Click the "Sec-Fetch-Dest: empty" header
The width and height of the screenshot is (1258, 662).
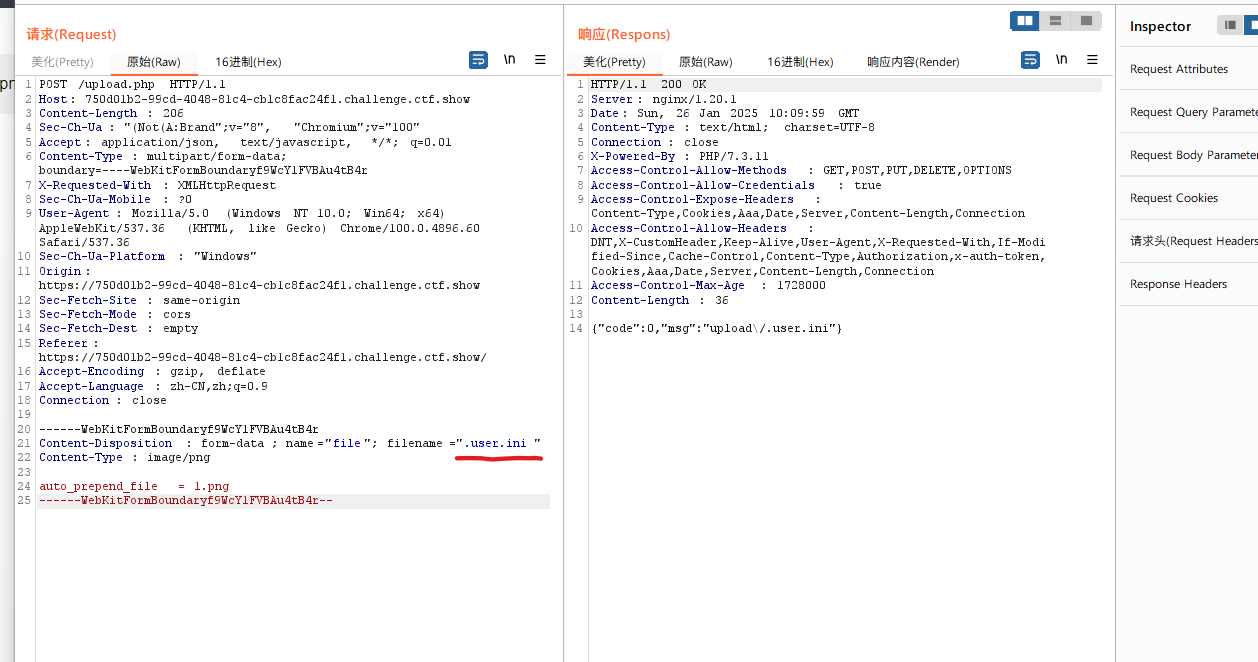(x=118, y=328)
